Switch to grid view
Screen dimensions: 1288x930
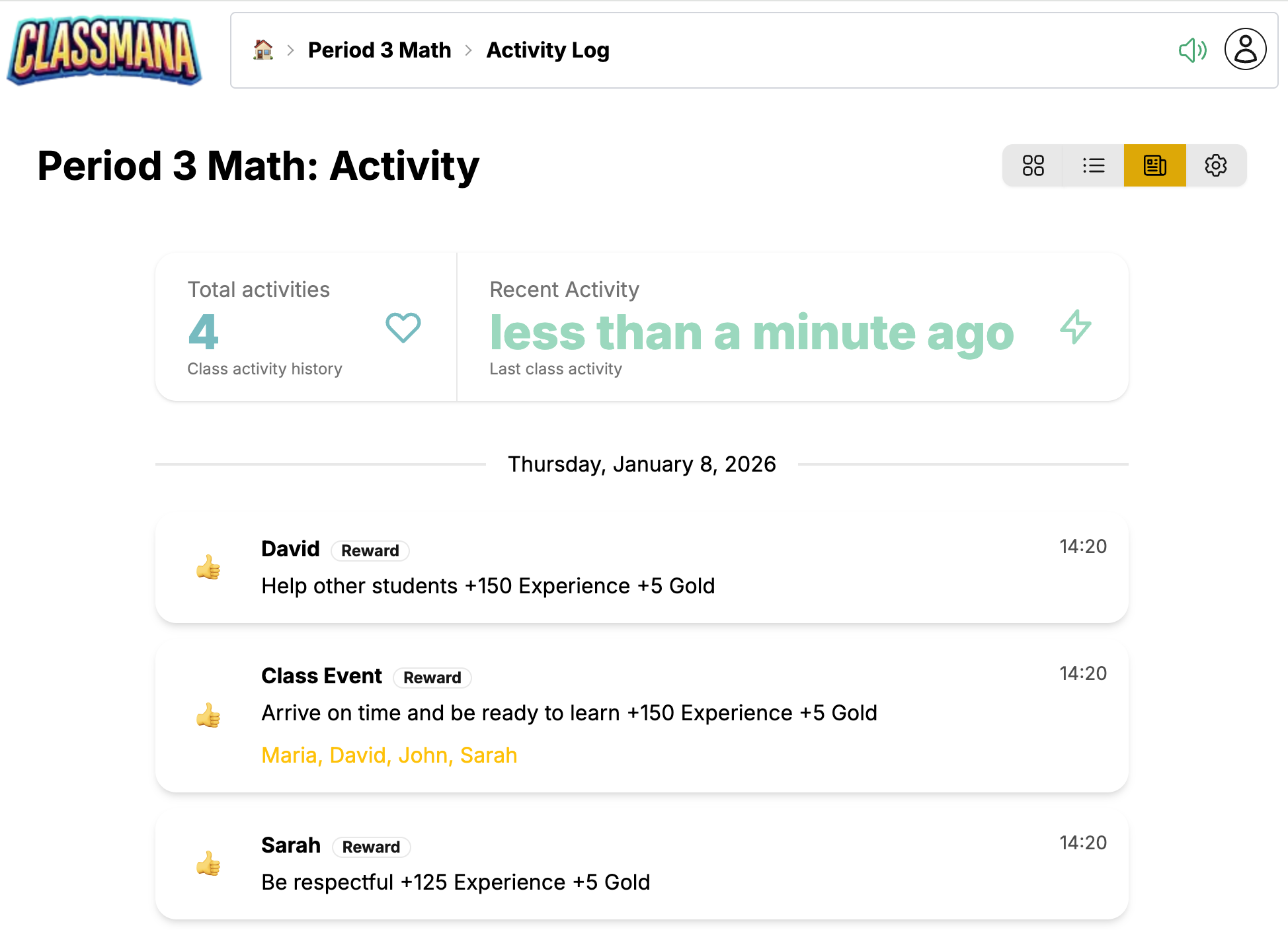1033,165
